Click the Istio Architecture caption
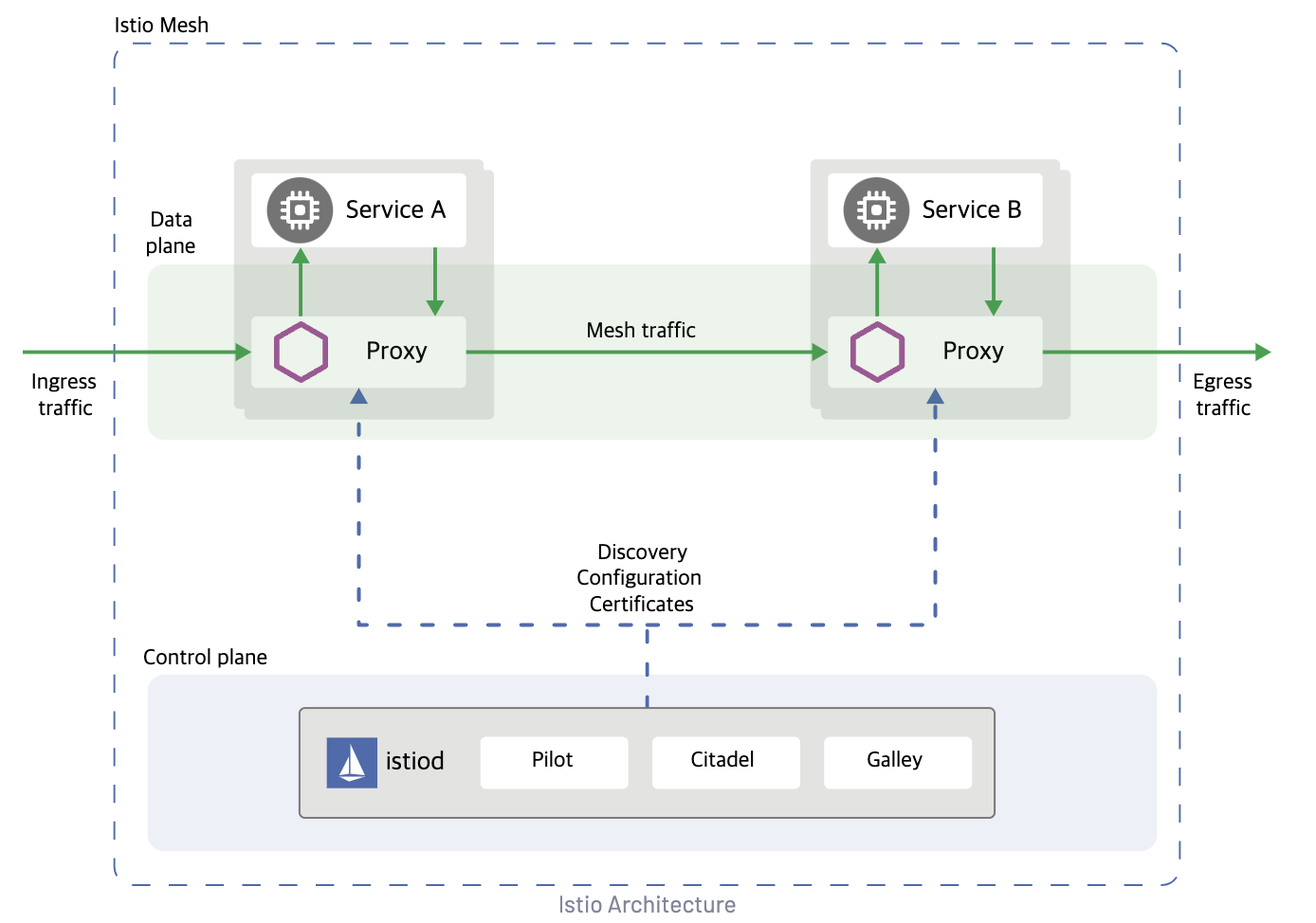This screenshot has height=923, width=1316. coord(647,905)
